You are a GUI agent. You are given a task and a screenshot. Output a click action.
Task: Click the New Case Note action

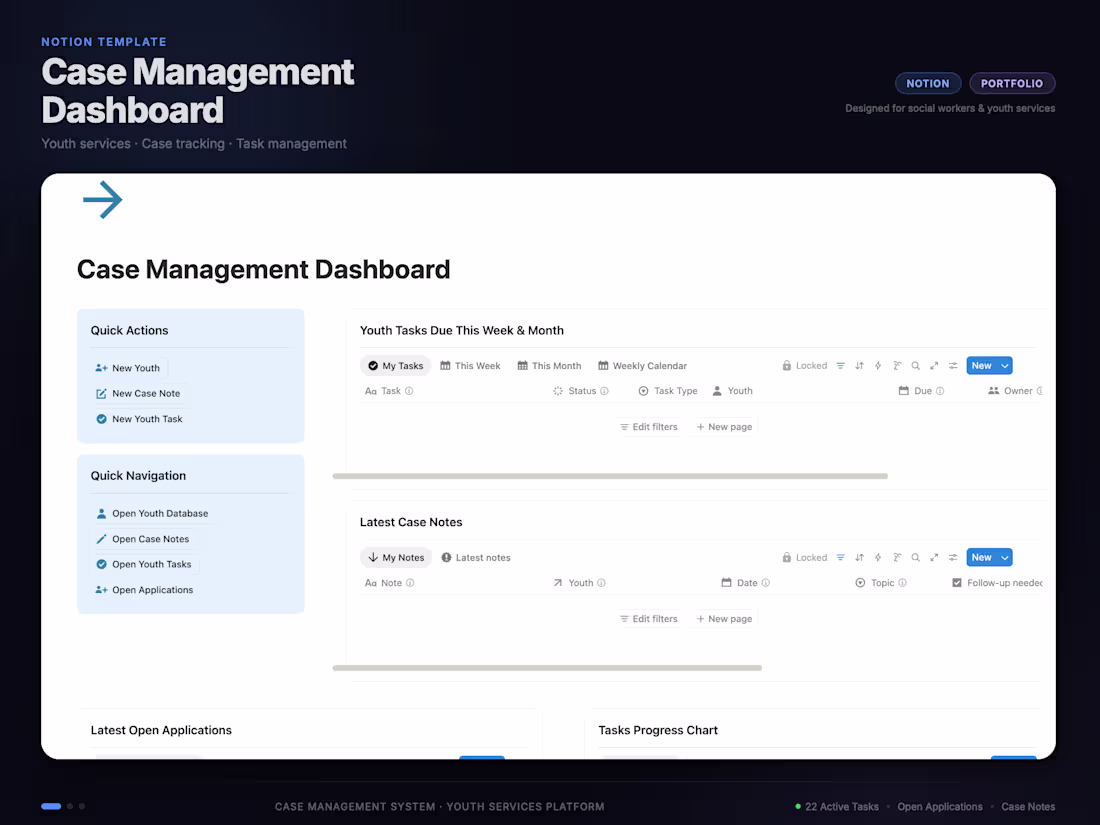138,394
